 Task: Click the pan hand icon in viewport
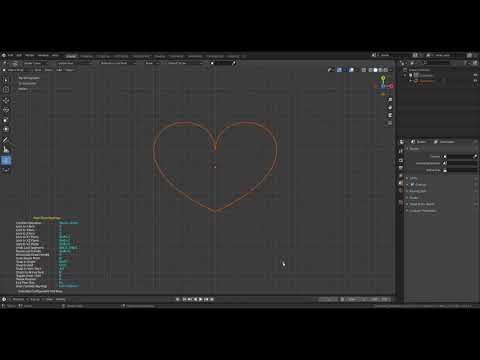point(390,107)
